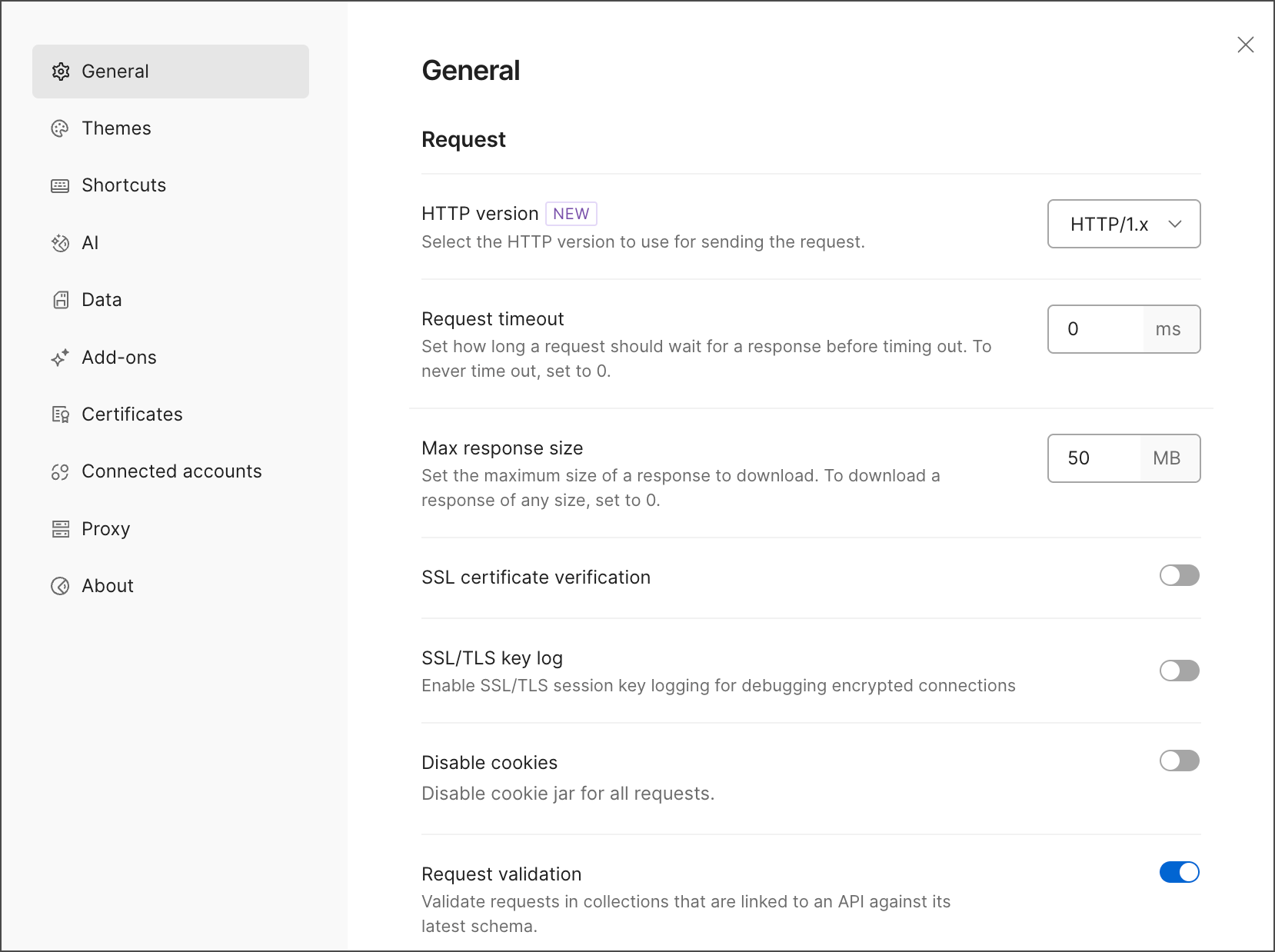This screenshot has width=1275, height=952.
Task: Click the Certificates document icon
Action: coord(60,414)
